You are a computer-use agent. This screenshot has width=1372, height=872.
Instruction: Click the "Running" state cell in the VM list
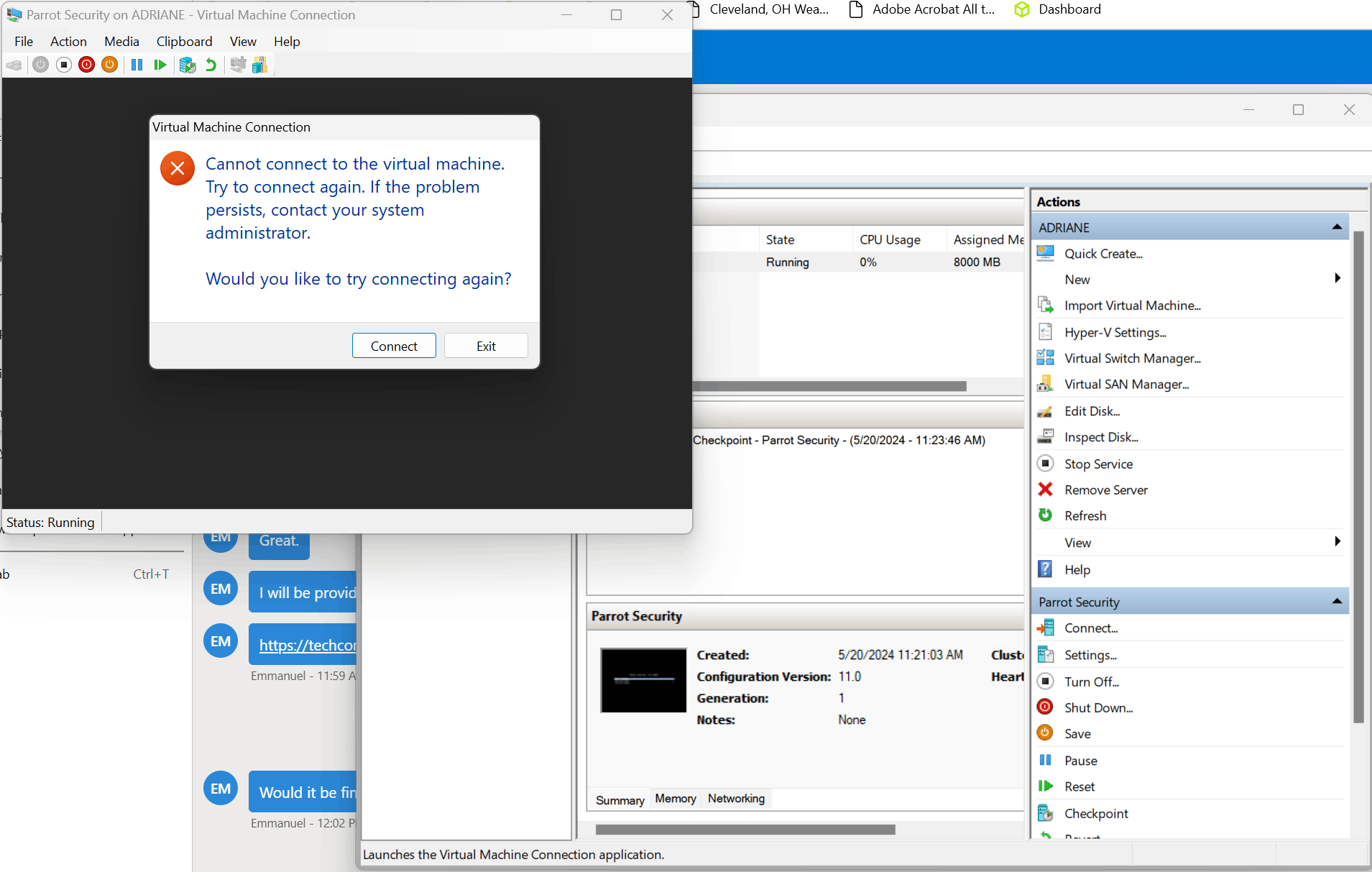click(x=788, y=262)
